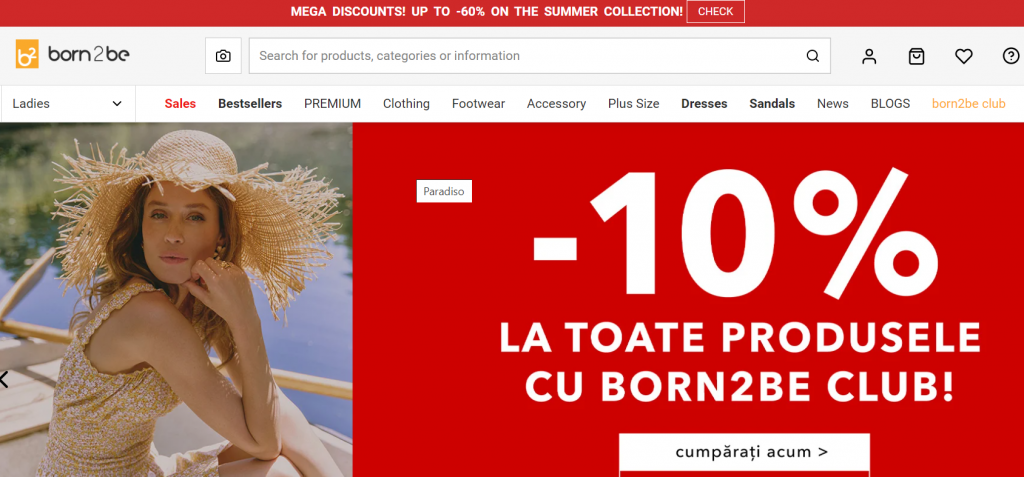Open the BLOGS menu item
Image resolution: width=1024 pixels, height=477 pixels.
click(890, 103)
